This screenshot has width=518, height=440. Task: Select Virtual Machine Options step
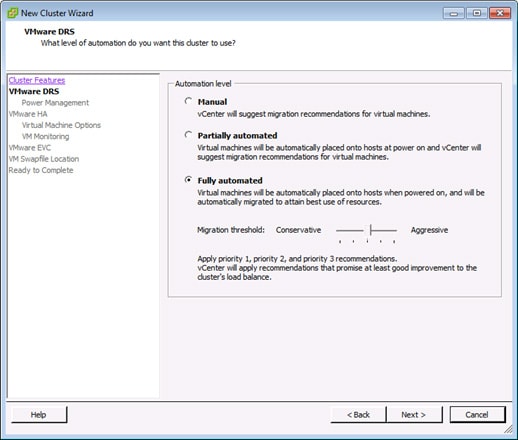[61, 125]
